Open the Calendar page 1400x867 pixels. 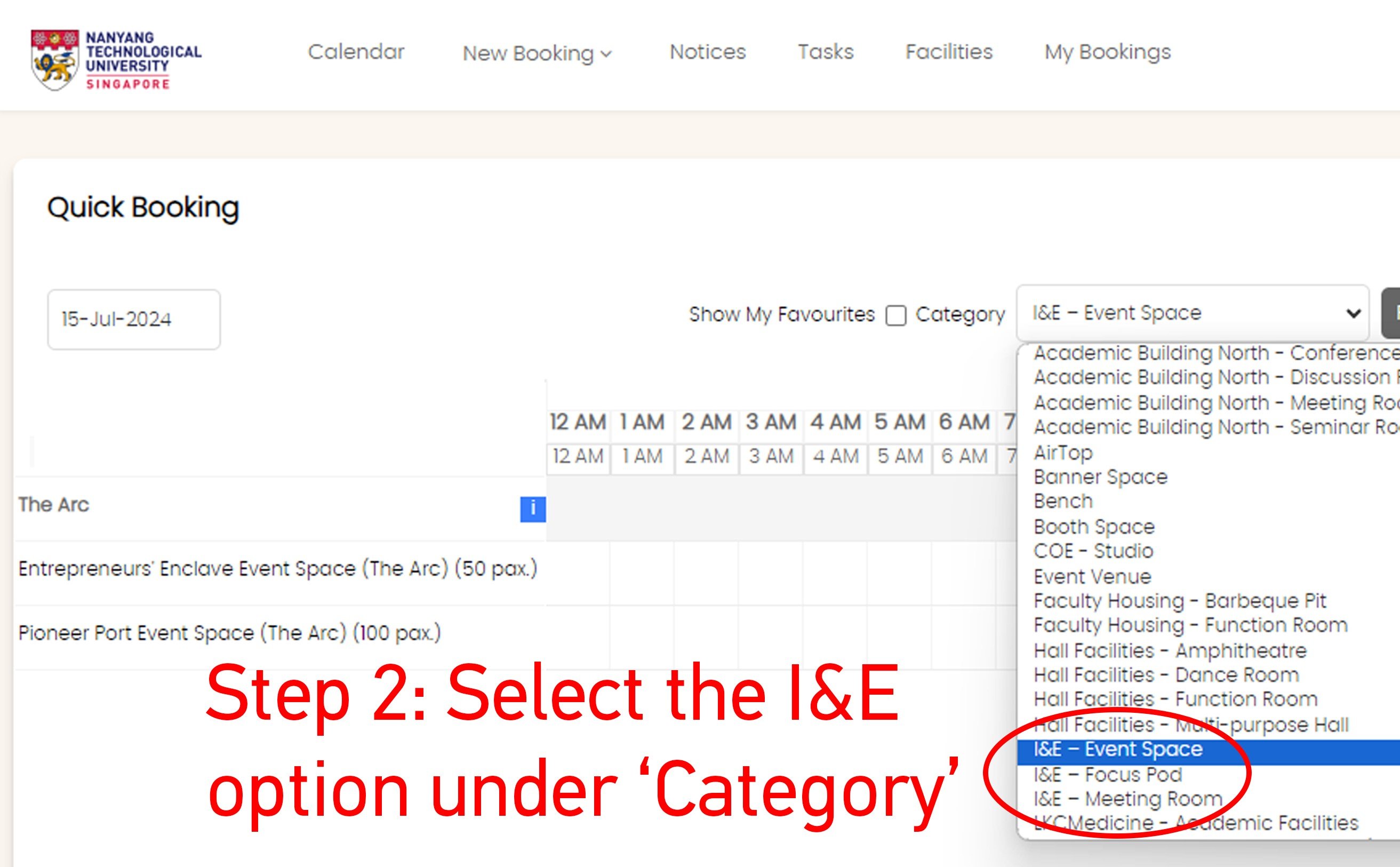pos(356,52)
